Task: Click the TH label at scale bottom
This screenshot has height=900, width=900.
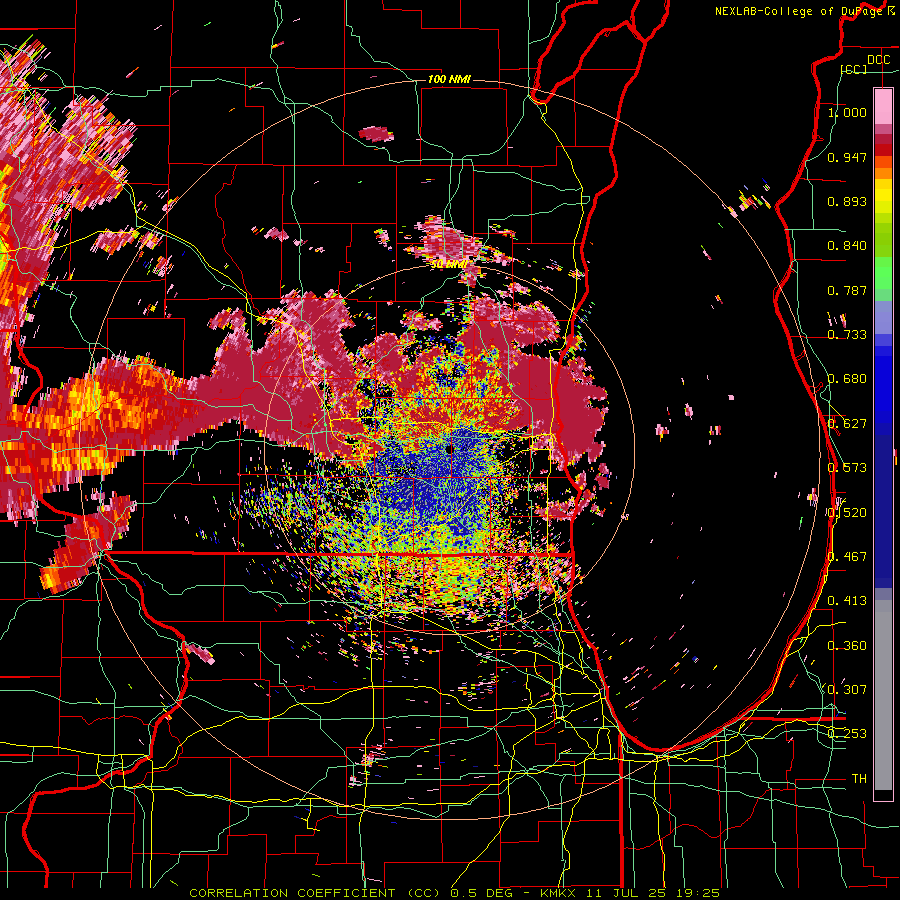Action: point(859,779)
